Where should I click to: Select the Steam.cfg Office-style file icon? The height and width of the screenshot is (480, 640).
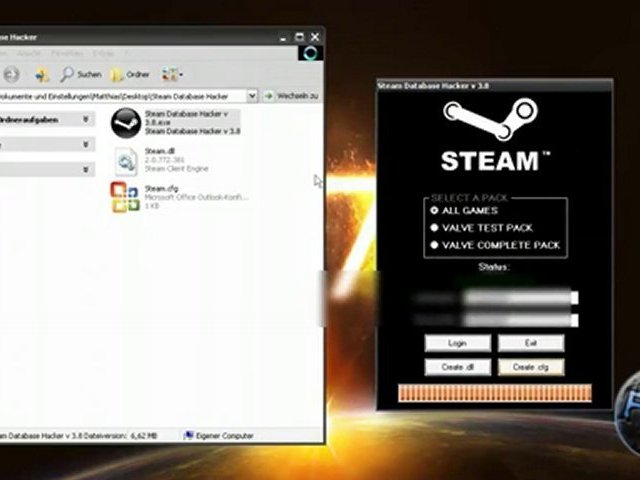tap(124, 198)
